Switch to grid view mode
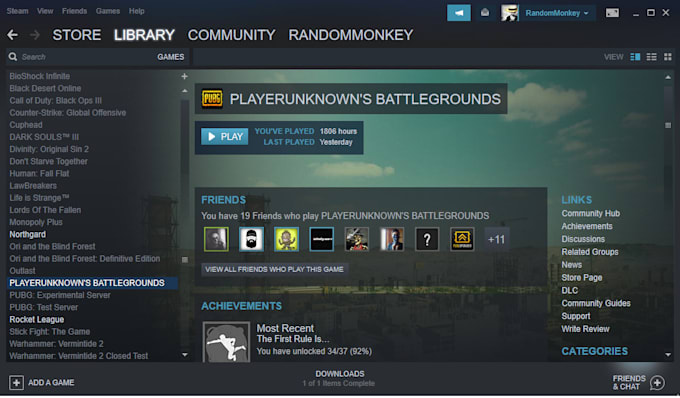 (668, 57)
